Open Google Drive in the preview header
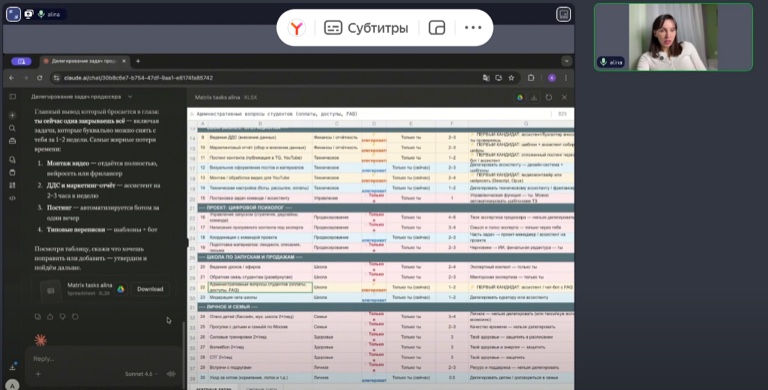The image size is (768, 390). (520, 98)
